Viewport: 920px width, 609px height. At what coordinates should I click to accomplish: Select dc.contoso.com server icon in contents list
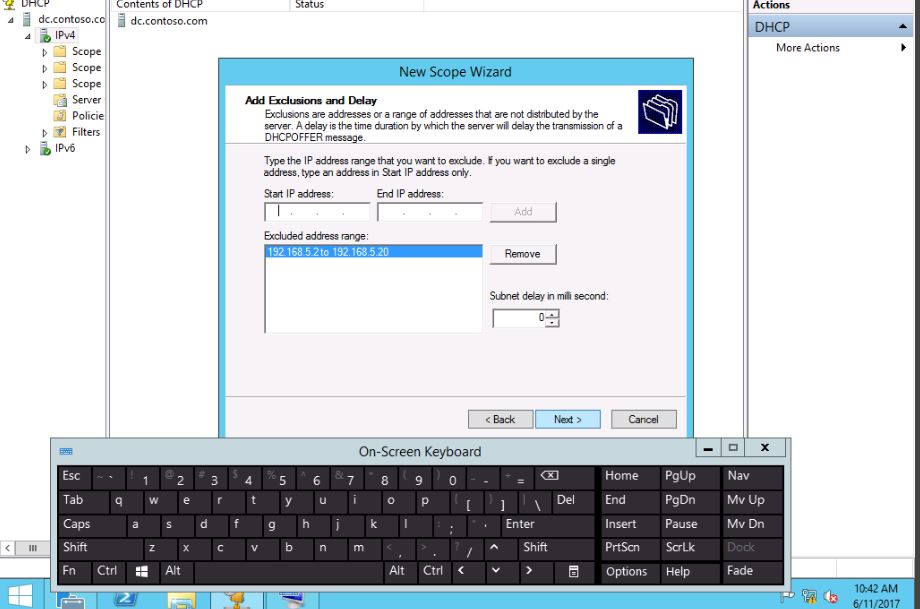pos(121,21)
